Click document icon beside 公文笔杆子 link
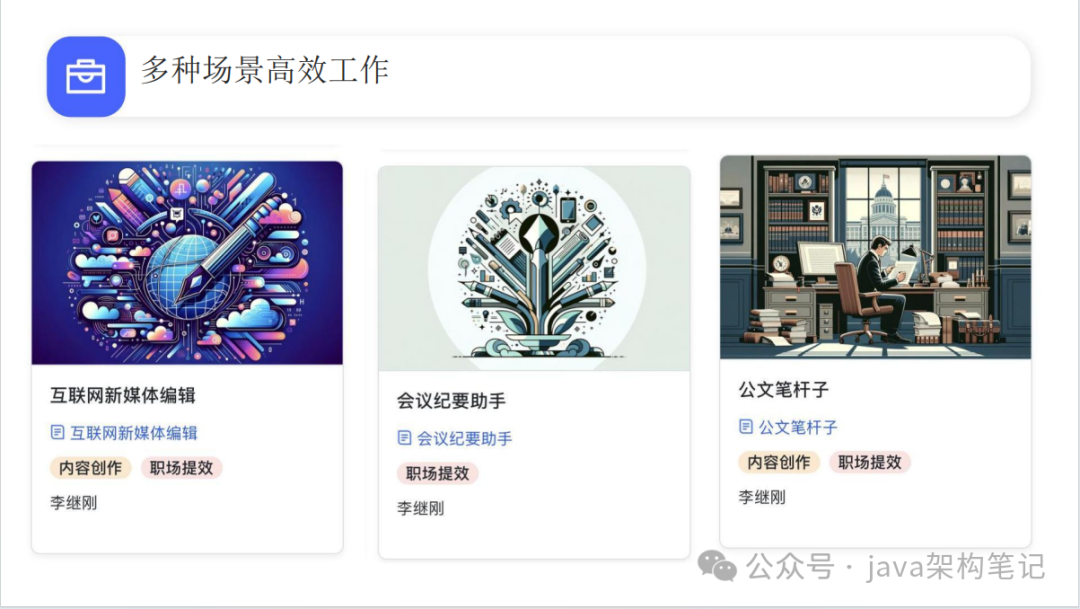 (746, 426)
